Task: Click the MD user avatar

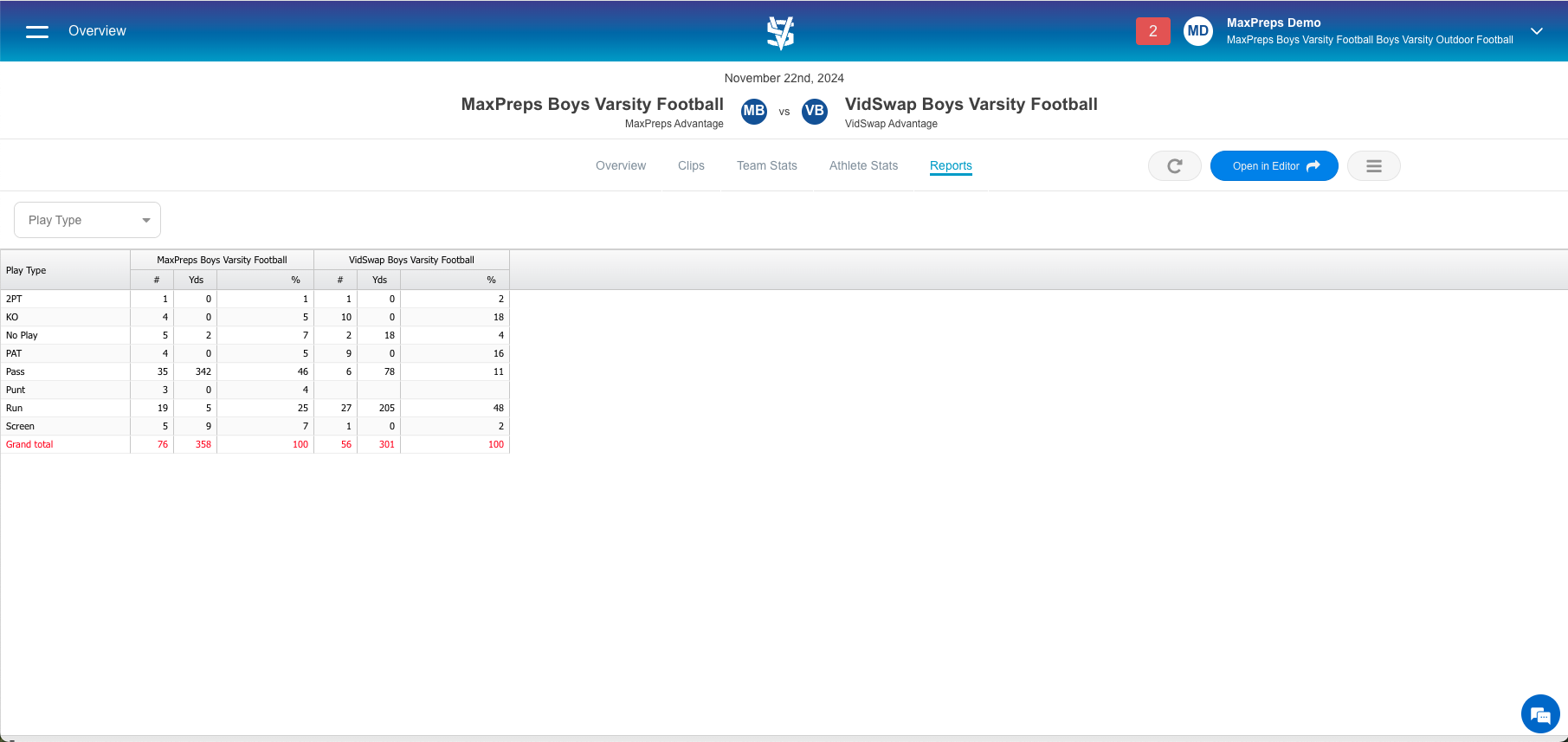Action: coord(1197,31)
